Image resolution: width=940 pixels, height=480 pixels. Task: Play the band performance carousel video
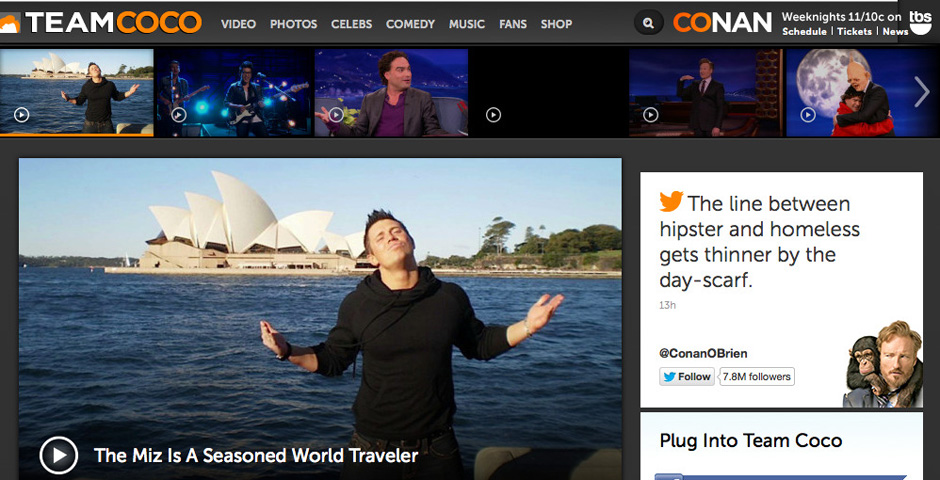click(x=179, y=114)
